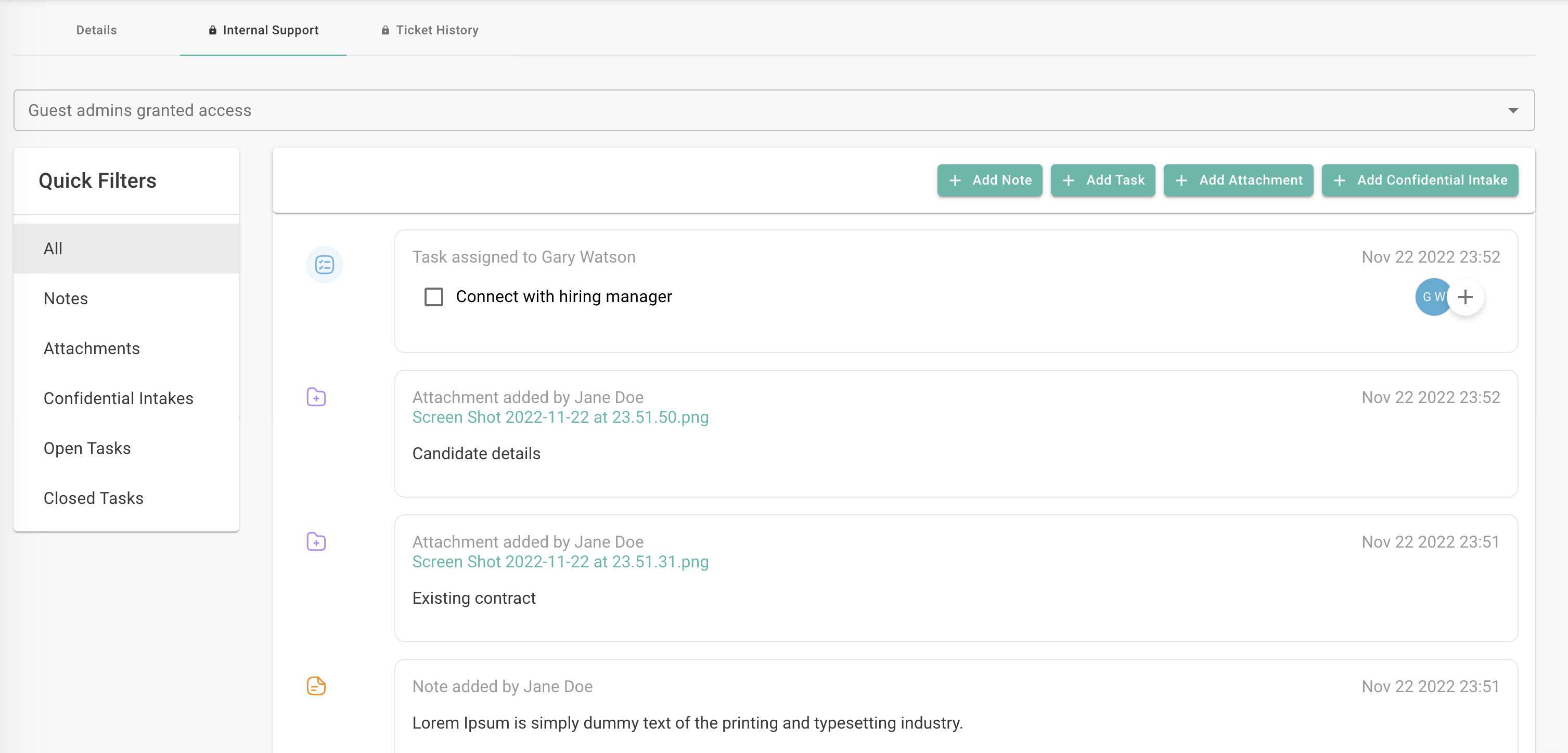The width and height of the screenshot is (1568, 753).
Task: Click the purple folder icon for Candidate details attachment
Action: click(x=316, y=397)
